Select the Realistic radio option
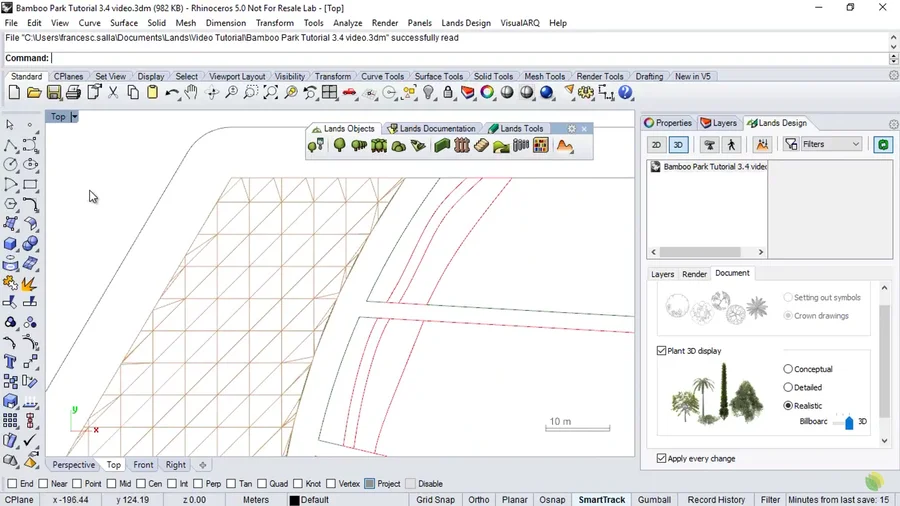 (788, 406)
